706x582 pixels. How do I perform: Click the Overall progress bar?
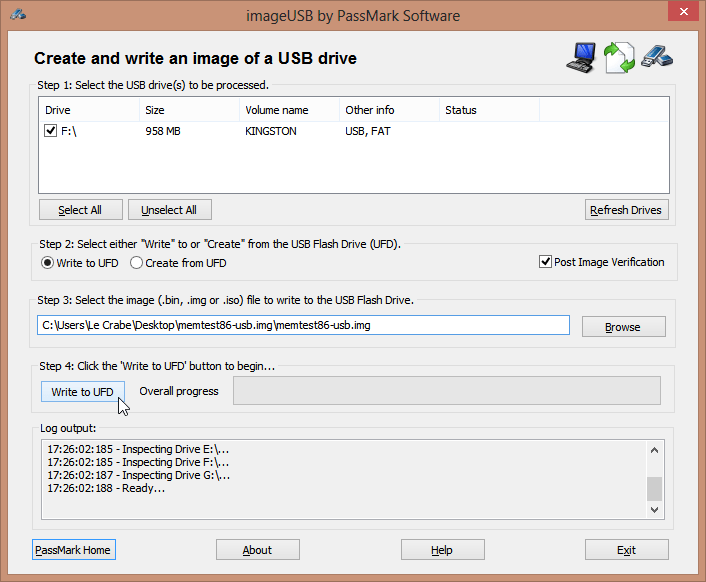(x=447, y=391)
